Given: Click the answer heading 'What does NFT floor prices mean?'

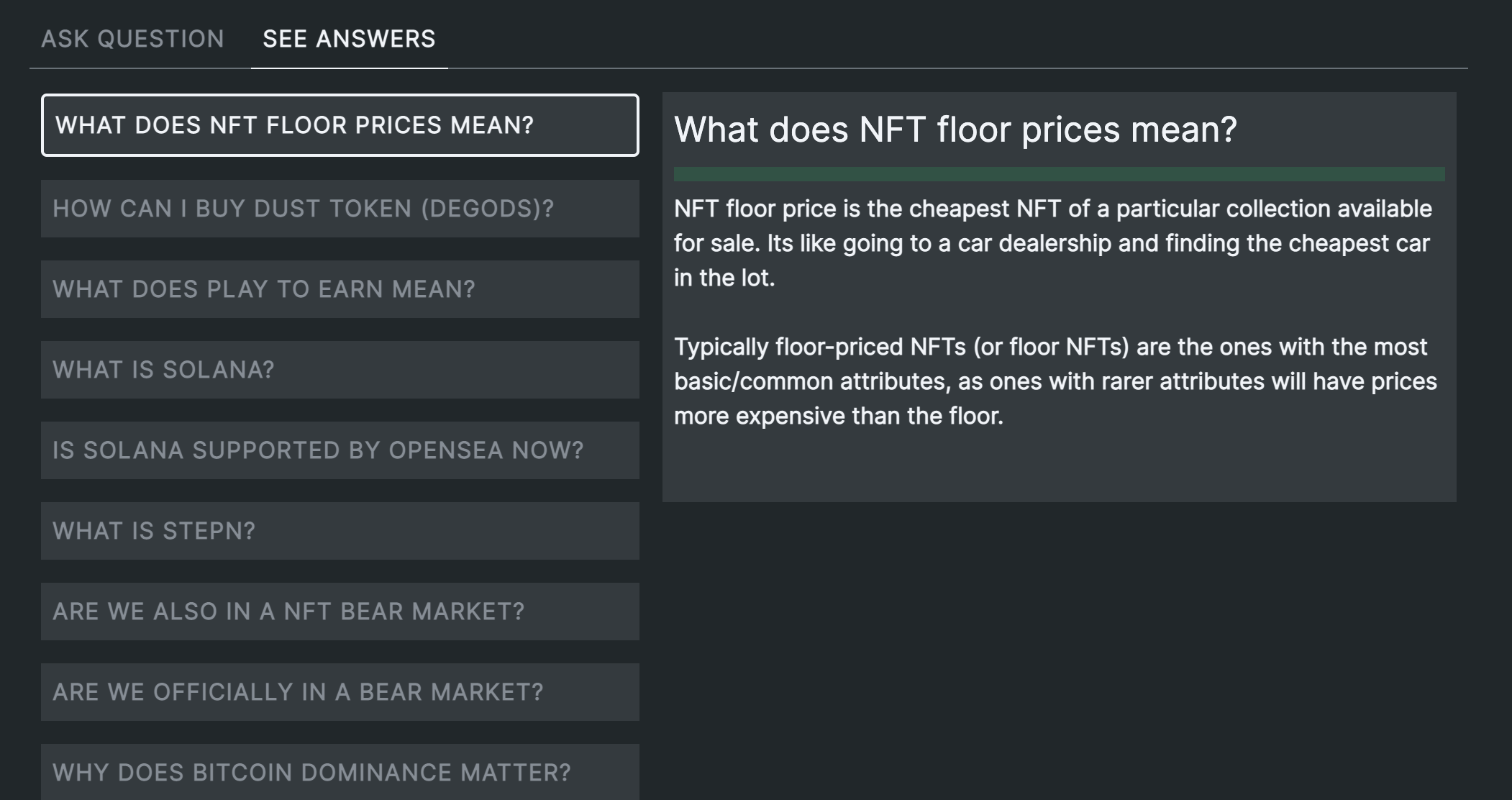Looking at the screenshot, I should click(x=955, y=130).
